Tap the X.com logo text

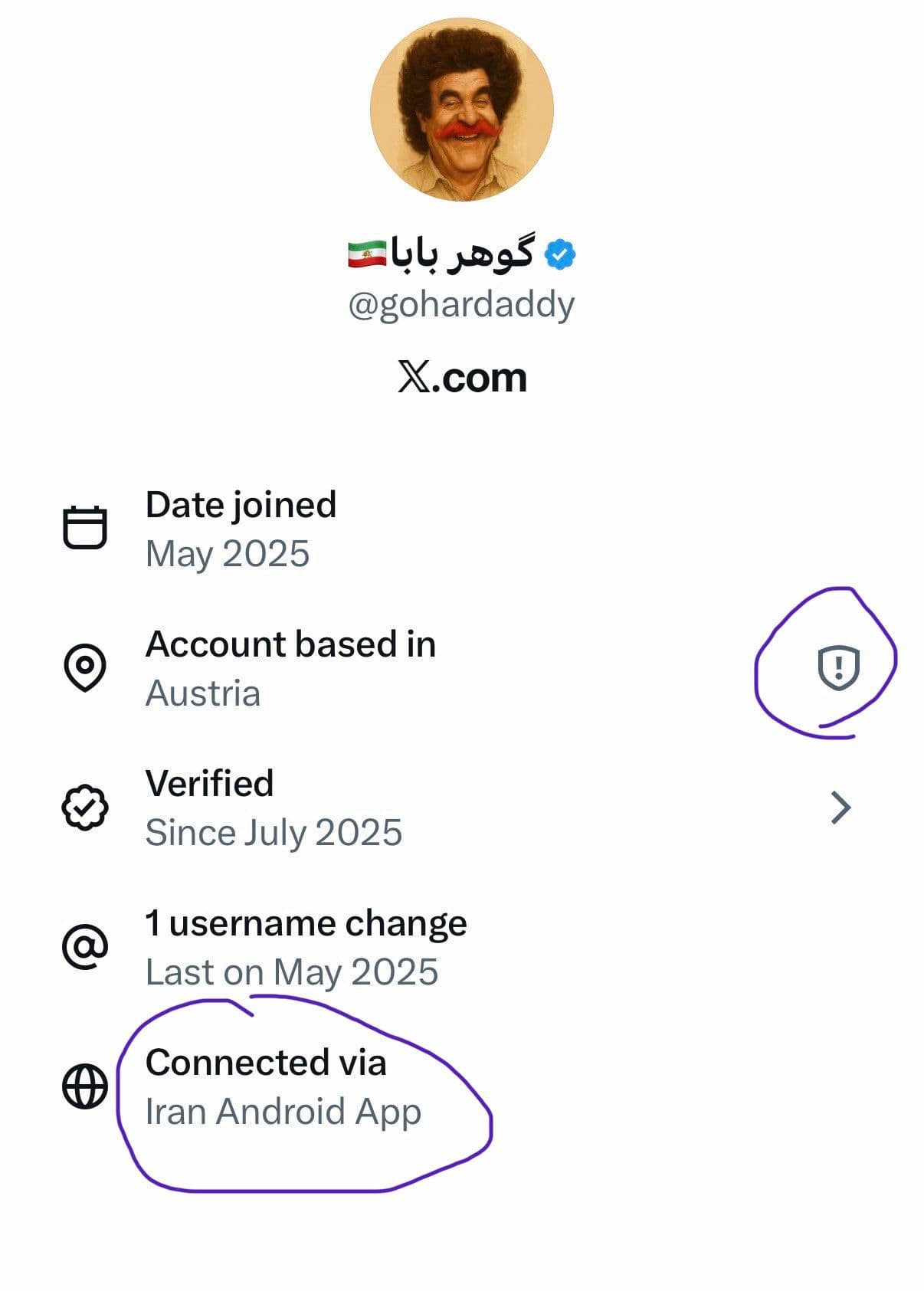click(462, 377)
